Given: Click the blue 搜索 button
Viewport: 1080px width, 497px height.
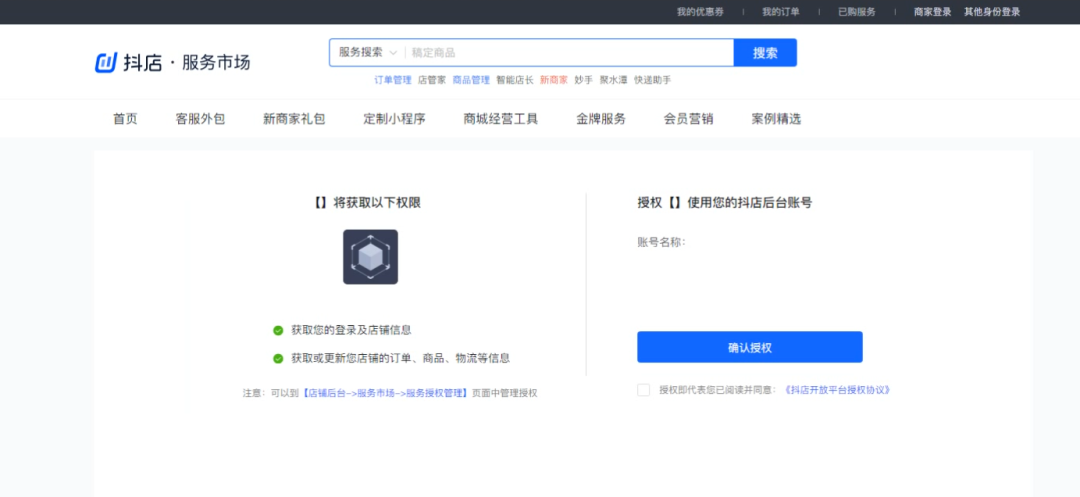Looking at the screenshot, I should click(765, 52).
